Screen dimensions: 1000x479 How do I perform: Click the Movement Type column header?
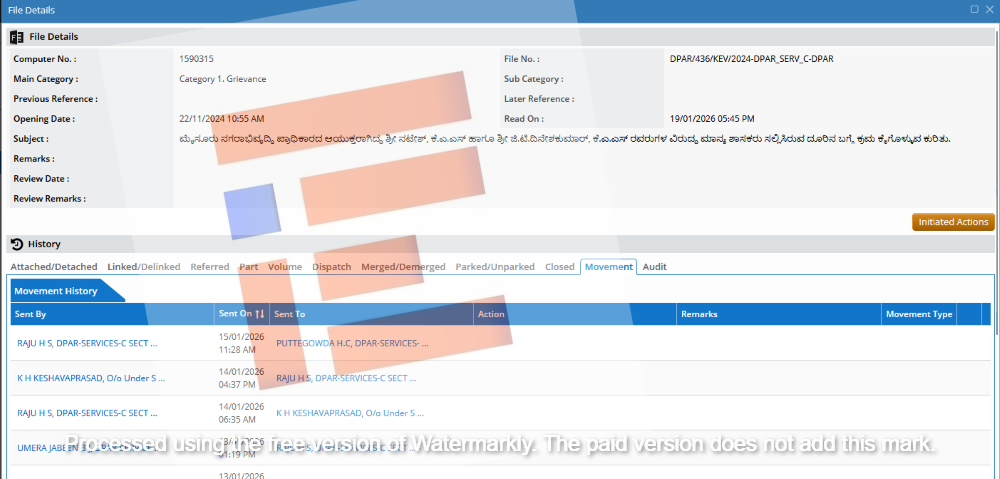pos(918,314)
